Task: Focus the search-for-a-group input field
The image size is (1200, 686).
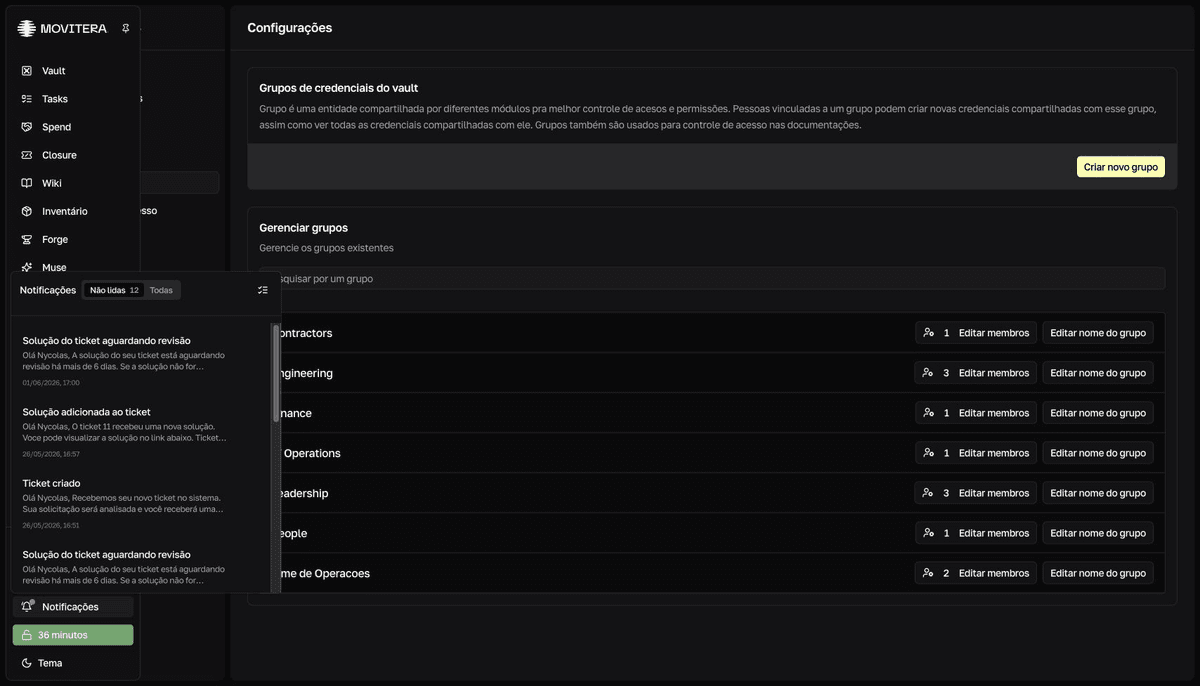Action: (x=712, y=278)
